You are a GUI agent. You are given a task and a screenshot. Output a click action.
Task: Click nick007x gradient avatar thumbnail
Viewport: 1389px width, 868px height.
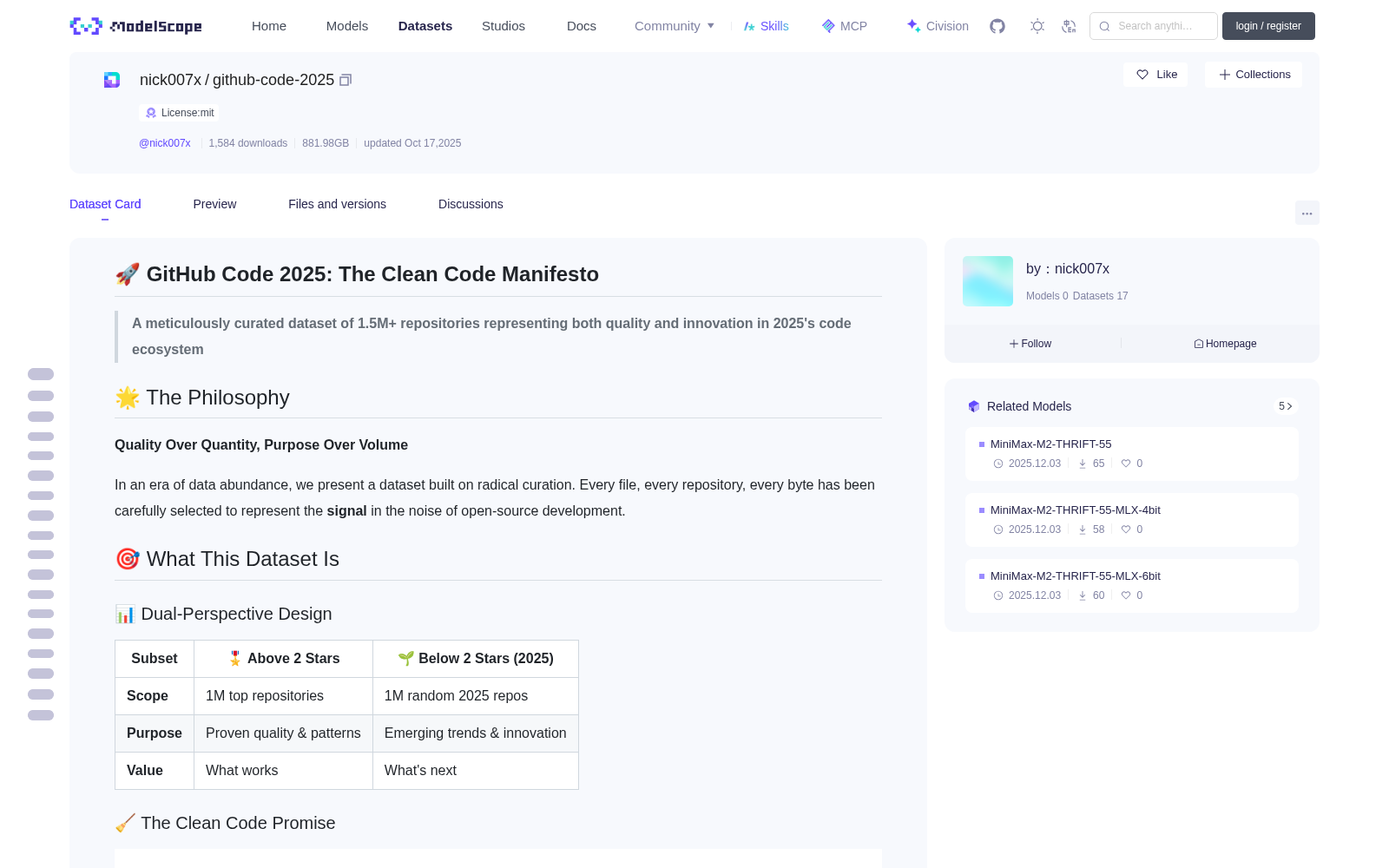point(988,281)
